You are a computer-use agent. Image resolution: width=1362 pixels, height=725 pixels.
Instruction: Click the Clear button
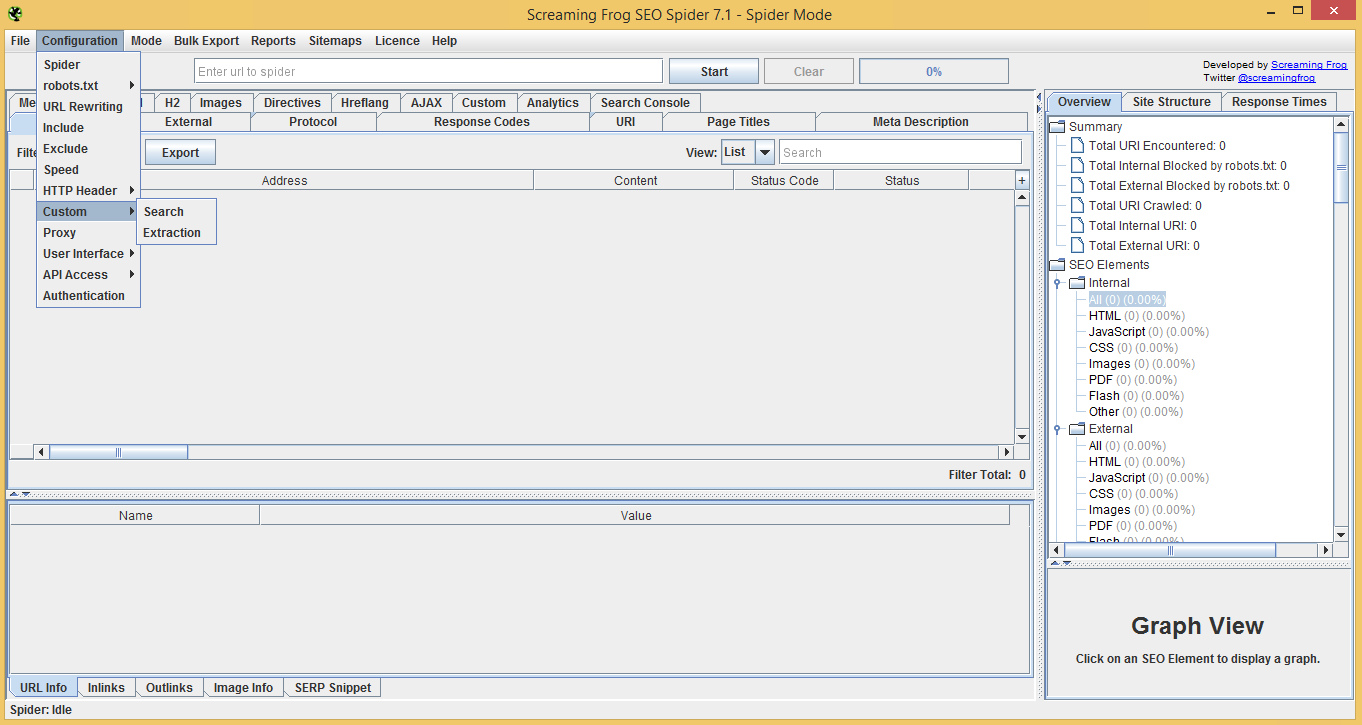[809, 71]
